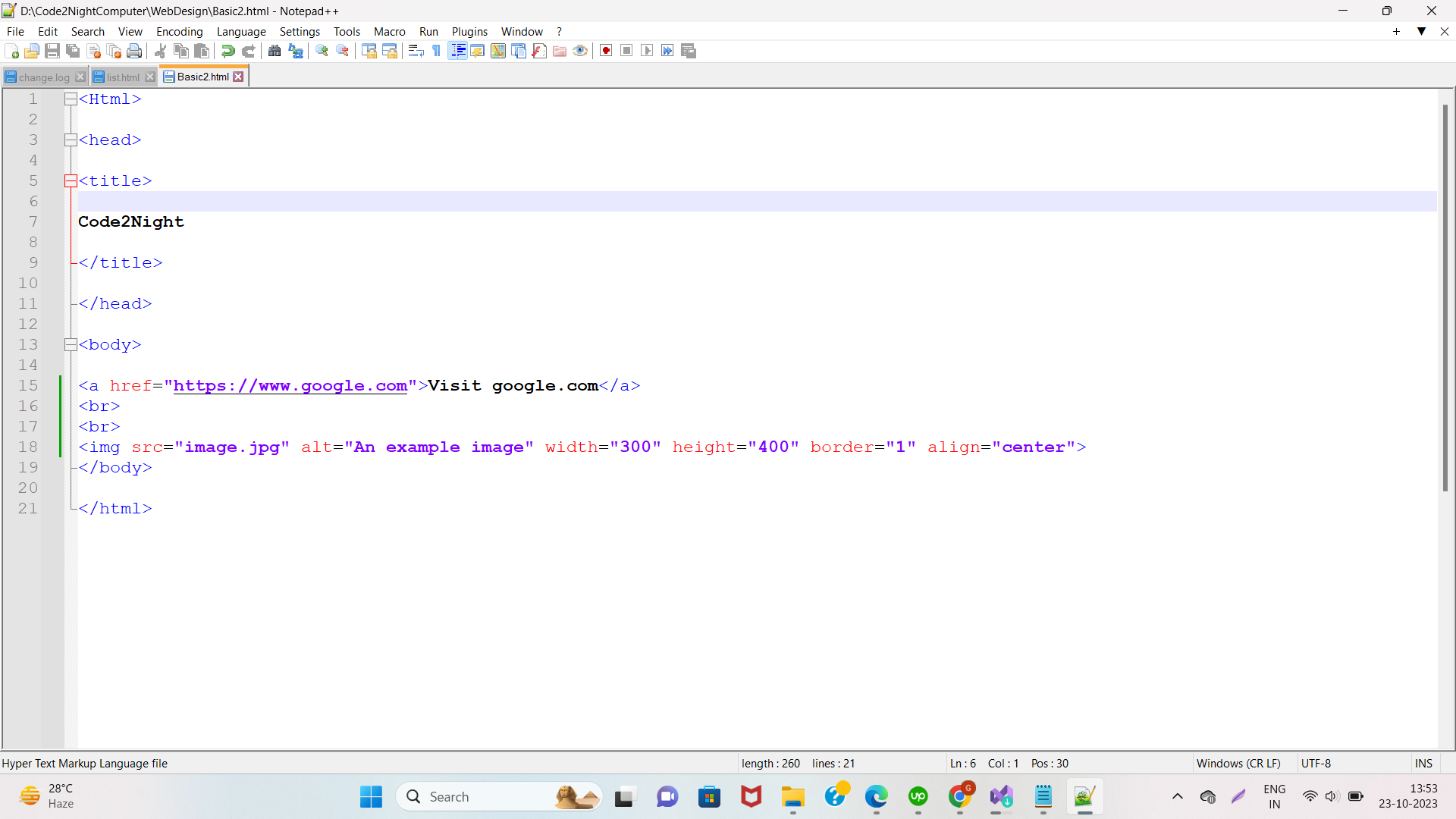
Task: Open the Edit menu
Action: (x=48, y=31)
